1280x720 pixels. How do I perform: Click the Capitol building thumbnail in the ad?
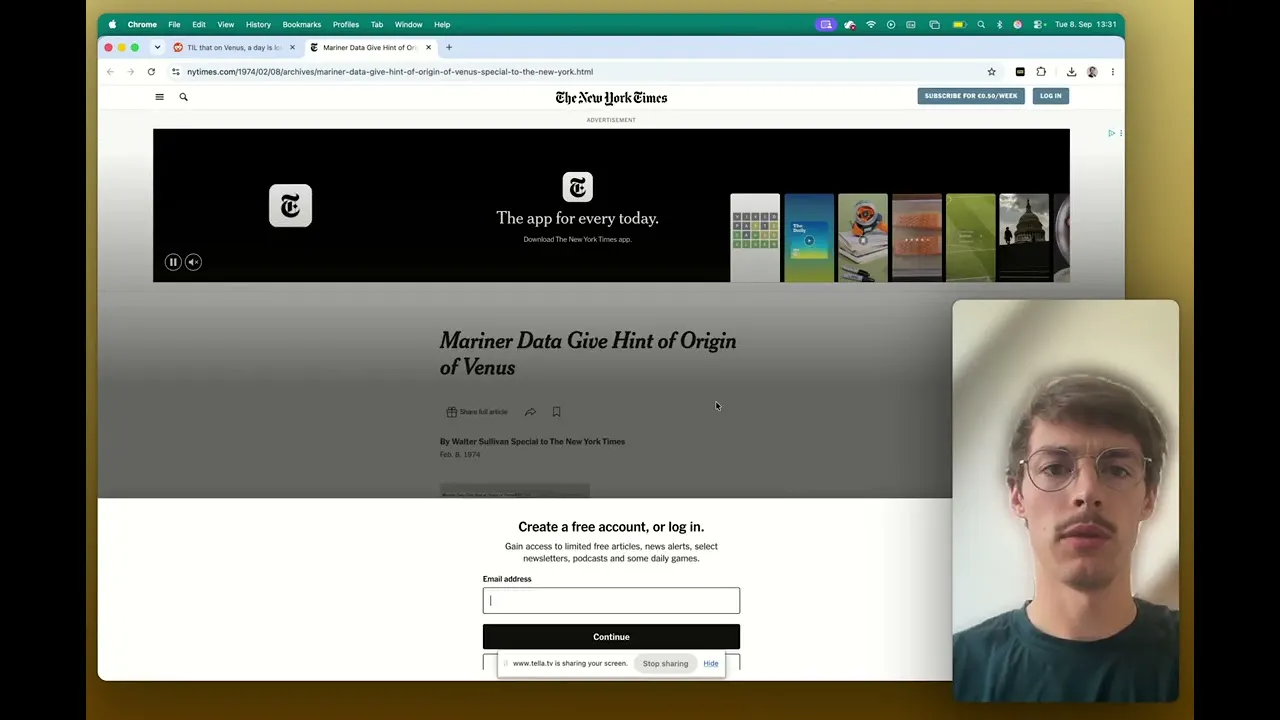click(x=1024, y=238)
